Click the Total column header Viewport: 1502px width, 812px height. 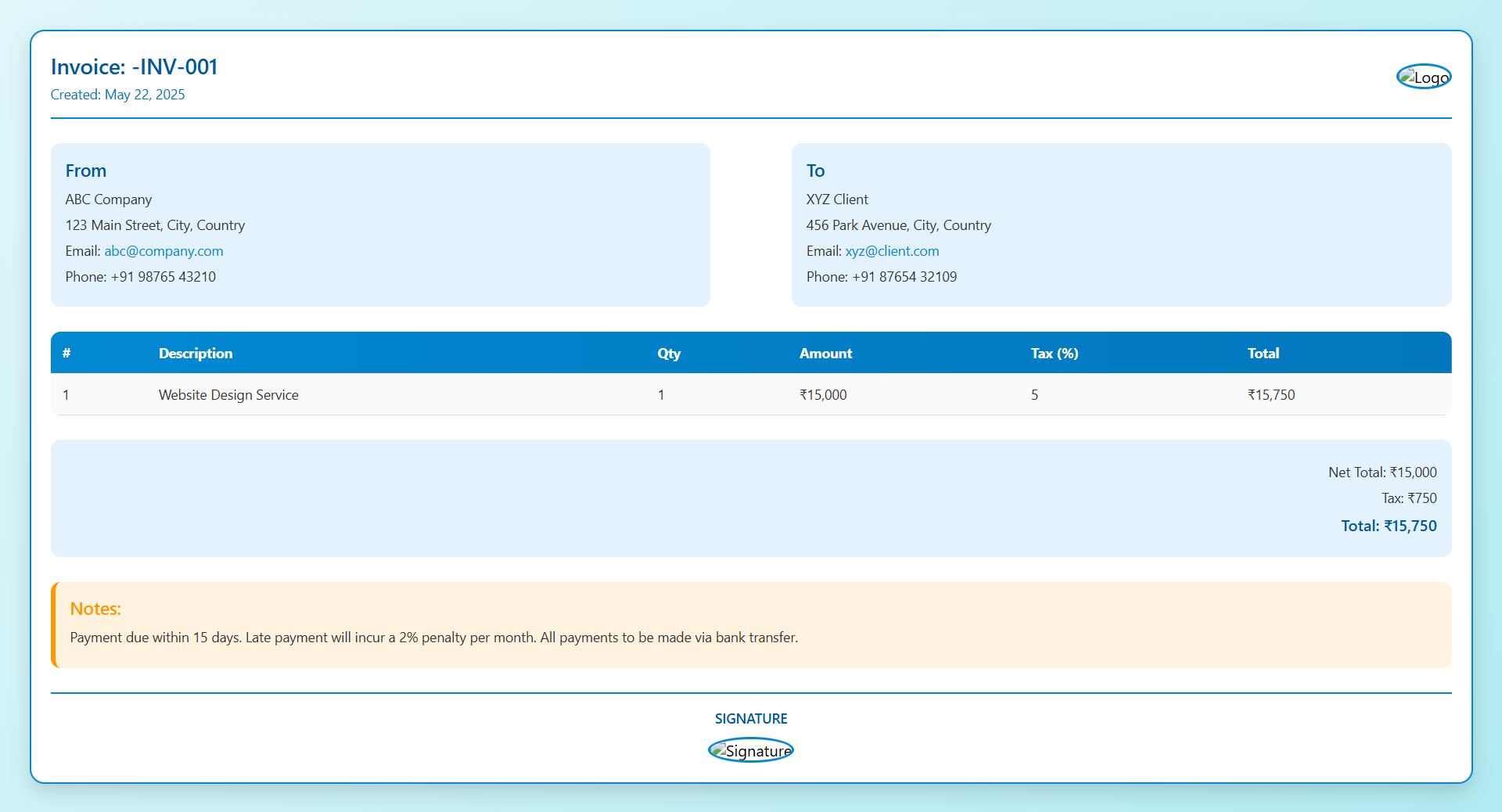pos(1263,354)
